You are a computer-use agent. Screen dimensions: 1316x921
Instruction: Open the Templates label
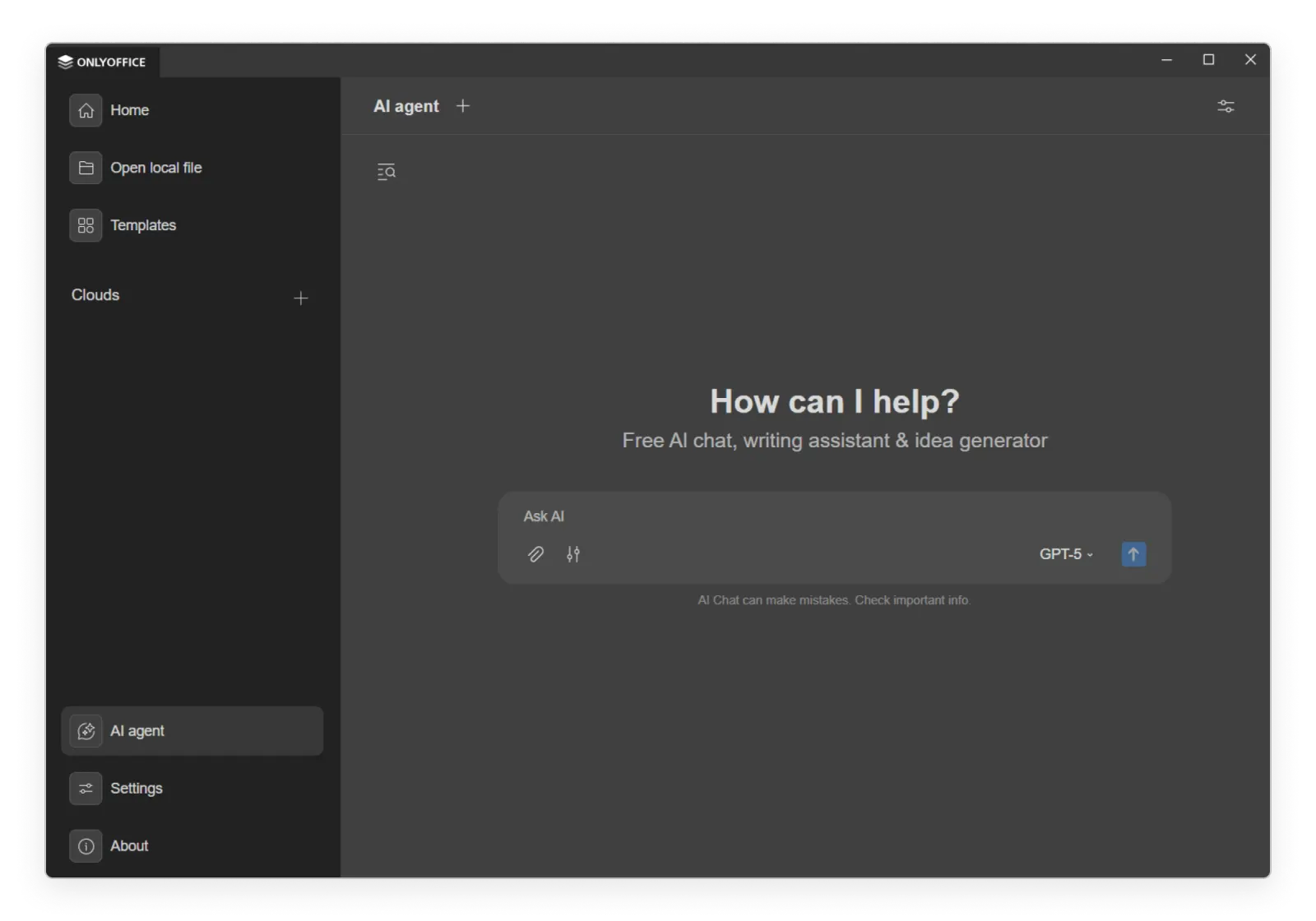[143, 225]
